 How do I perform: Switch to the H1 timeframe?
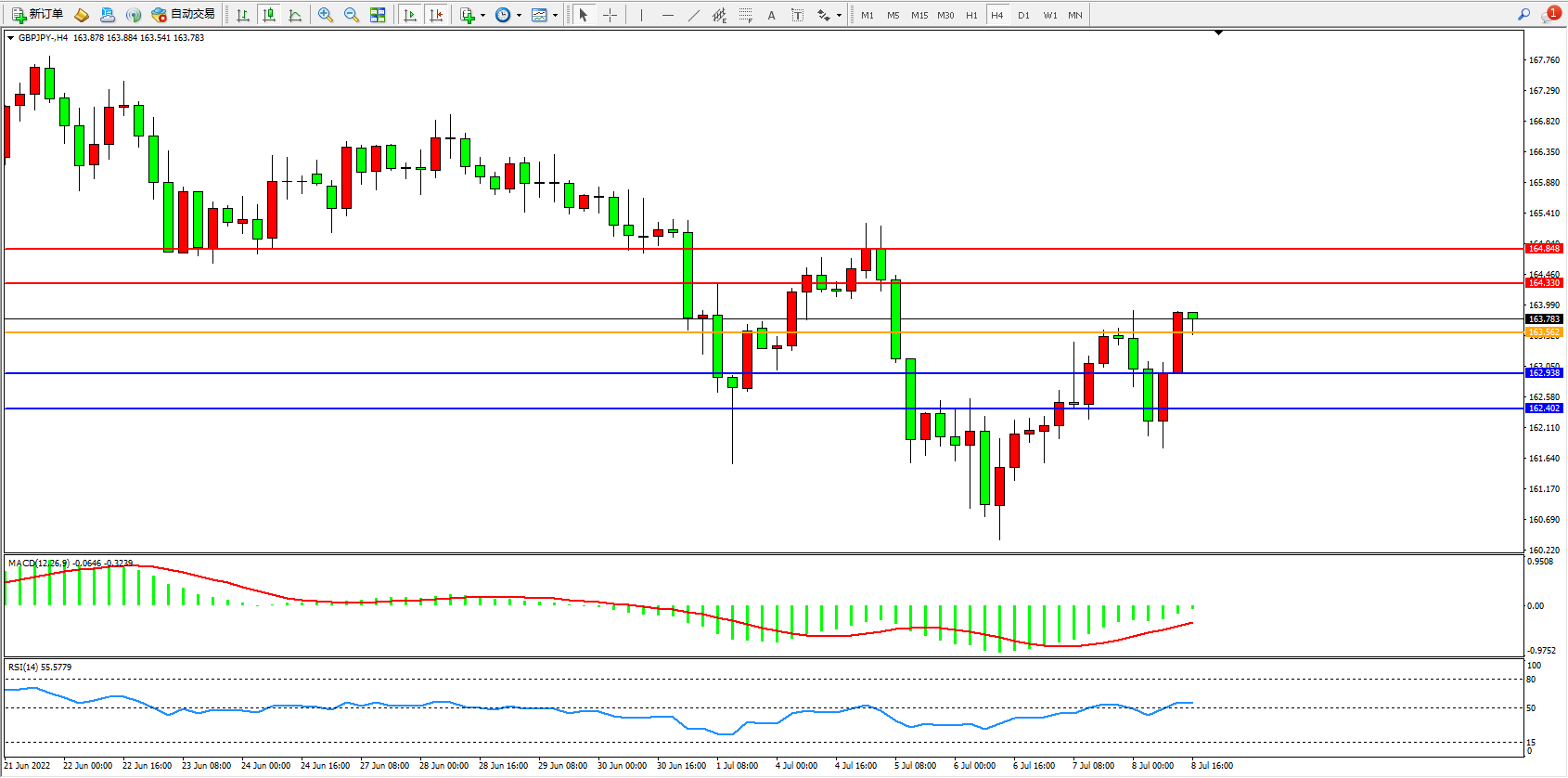[x=971, y=15]
